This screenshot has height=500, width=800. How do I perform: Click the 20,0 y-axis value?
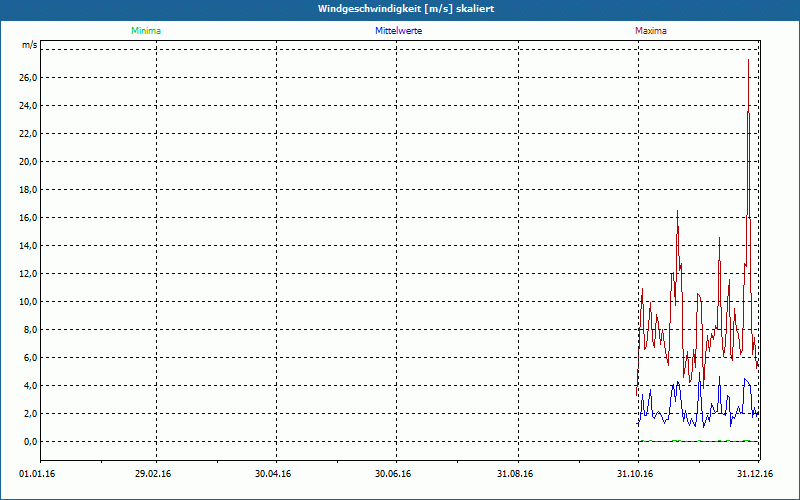(28, 162)
